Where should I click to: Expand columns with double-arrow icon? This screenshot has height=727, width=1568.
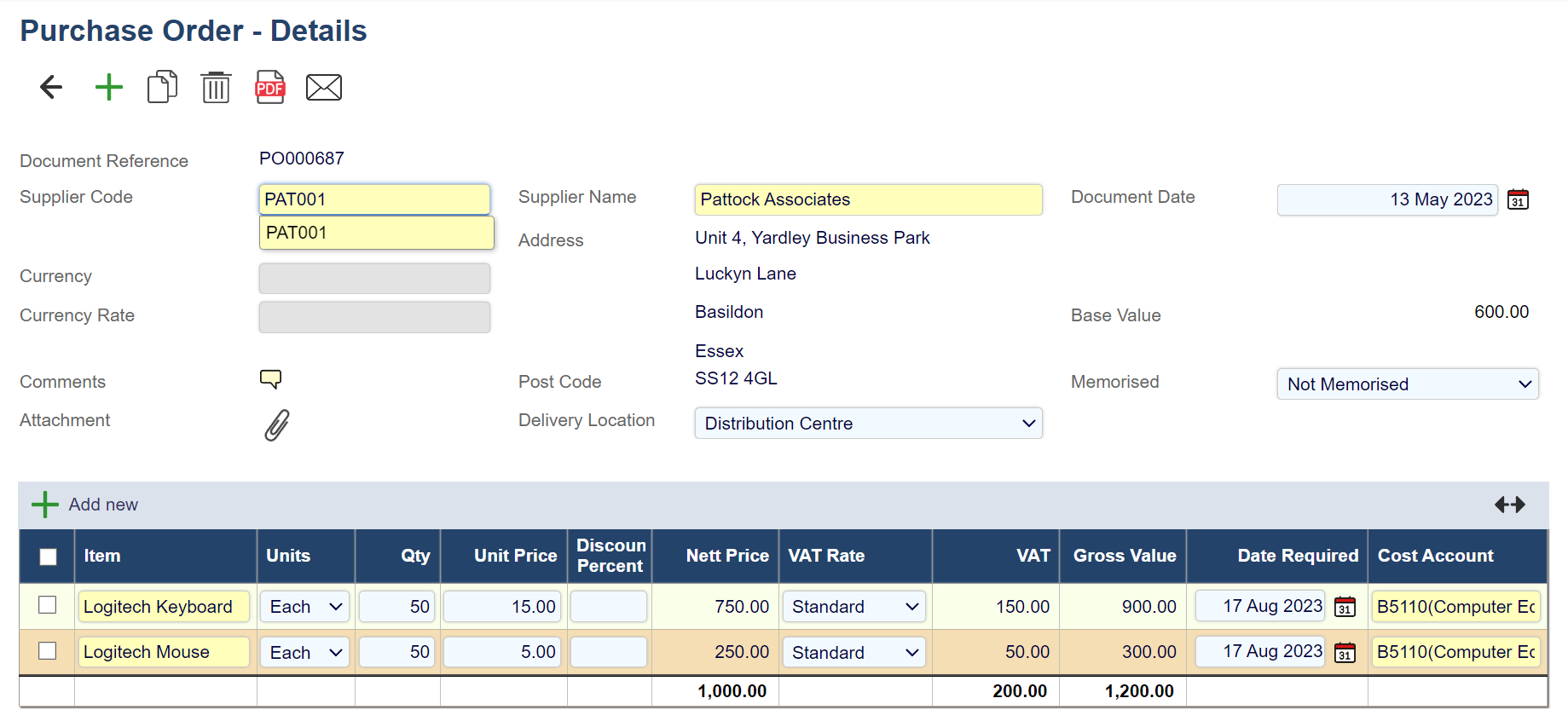[x=1509, y=505]
